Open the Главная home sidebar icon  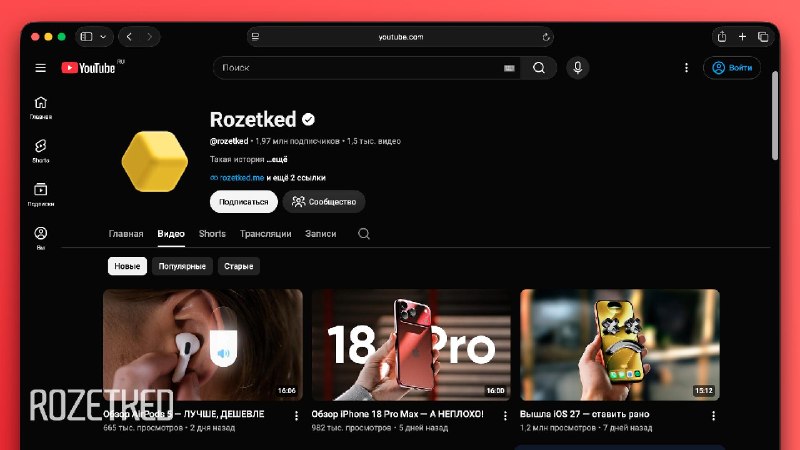pyautogui.click(x=41, y=108)
